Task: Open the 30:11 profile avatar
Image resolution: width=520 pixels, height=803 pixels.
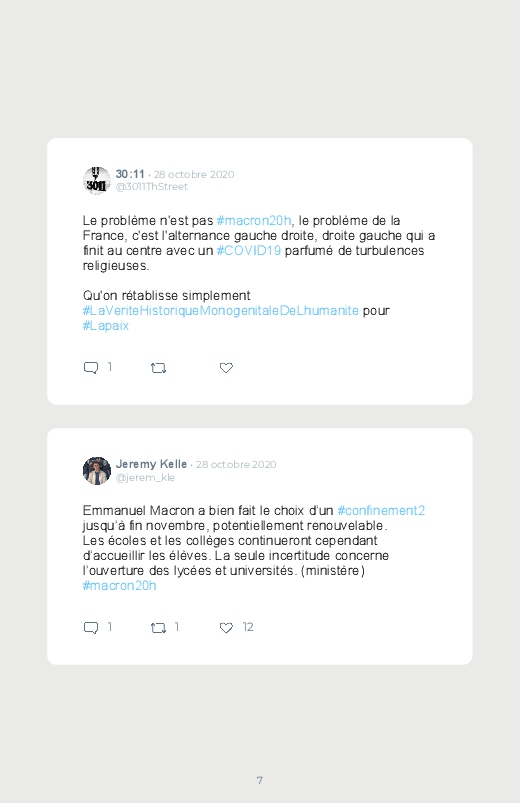Action: (x=97, y=180)
